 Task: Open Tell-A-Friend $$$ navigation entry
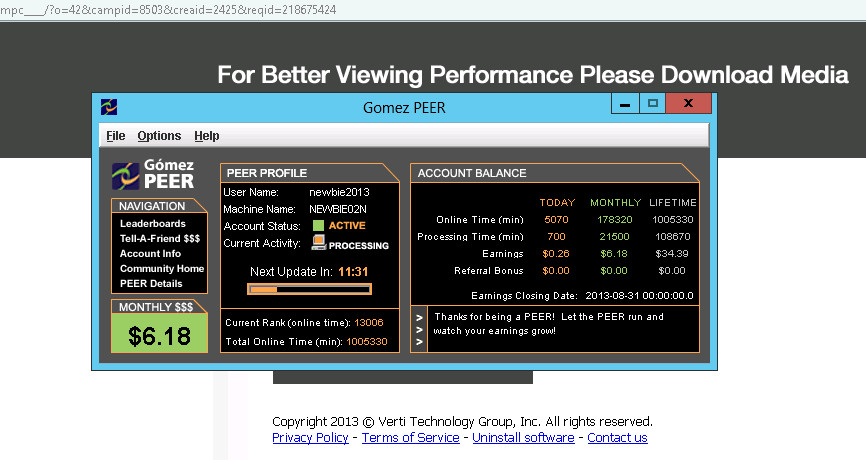[x=160, y=239]
